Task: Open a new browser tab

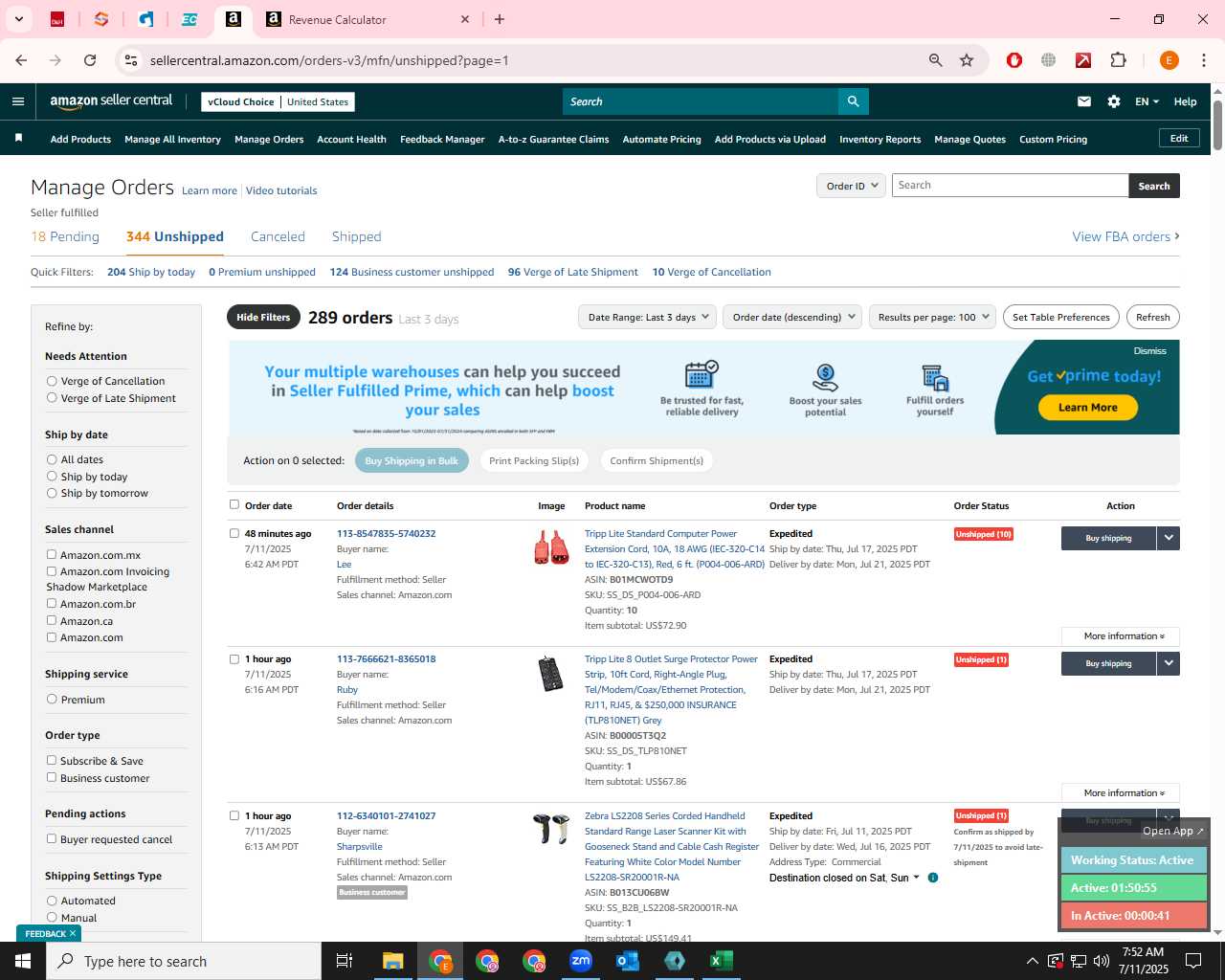Action: click(500, 19)
